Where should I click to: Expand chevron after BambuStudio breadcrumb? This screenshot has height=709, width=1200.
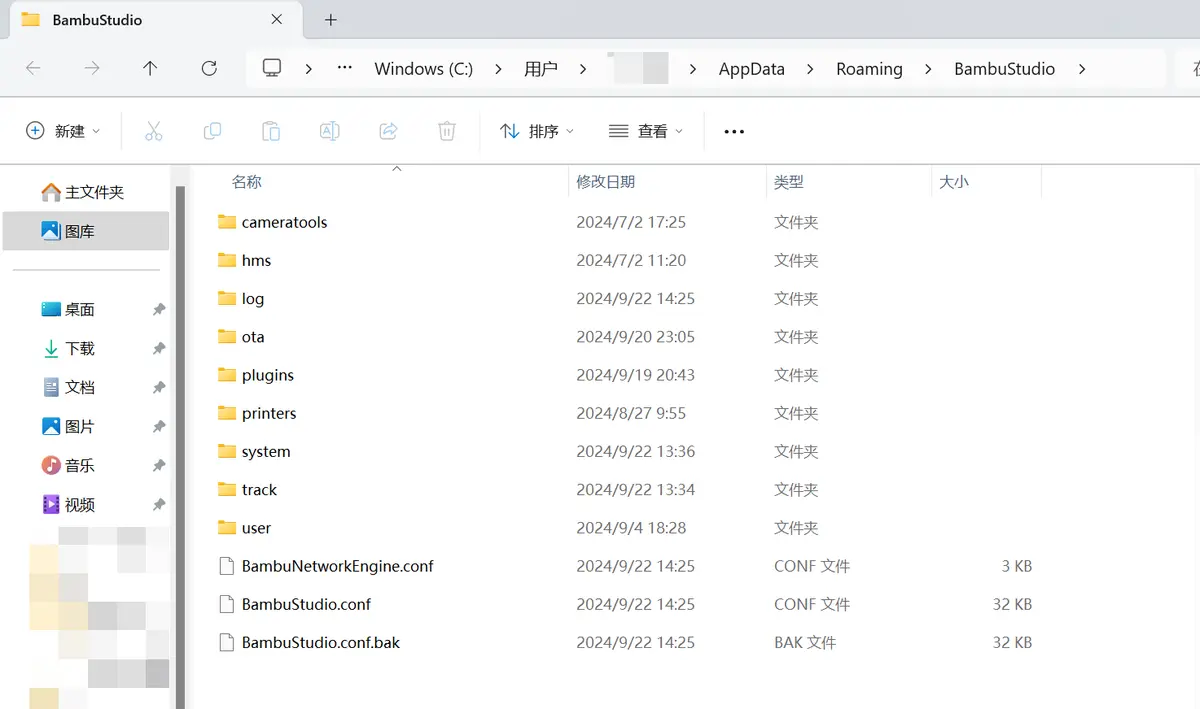pyautogui.click(x=1081, y=69)
